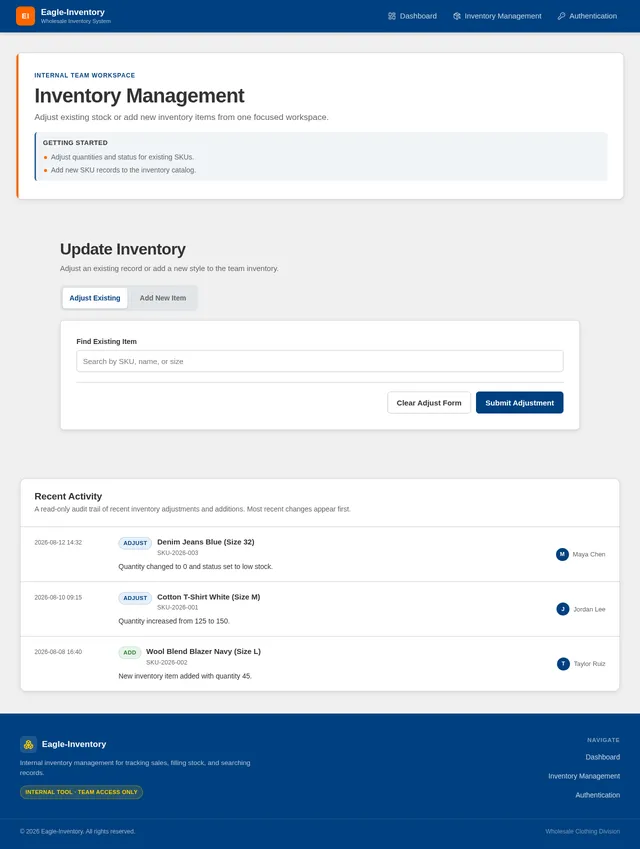Click Jordan Lee's avatar badge
The height and width of the screenshot is (849, 640).
point(563,609)
